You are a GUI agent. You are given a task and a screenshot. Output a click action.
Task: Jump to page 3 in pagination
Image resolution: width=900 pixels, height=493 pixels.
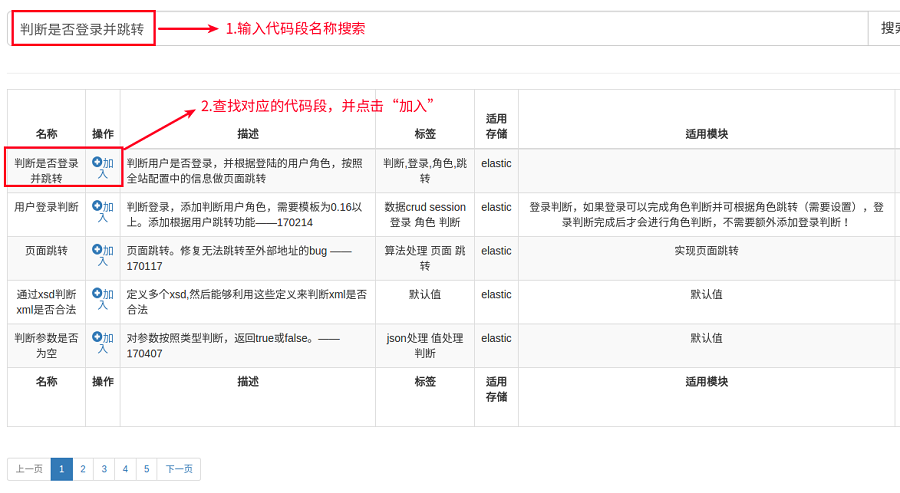104,469
